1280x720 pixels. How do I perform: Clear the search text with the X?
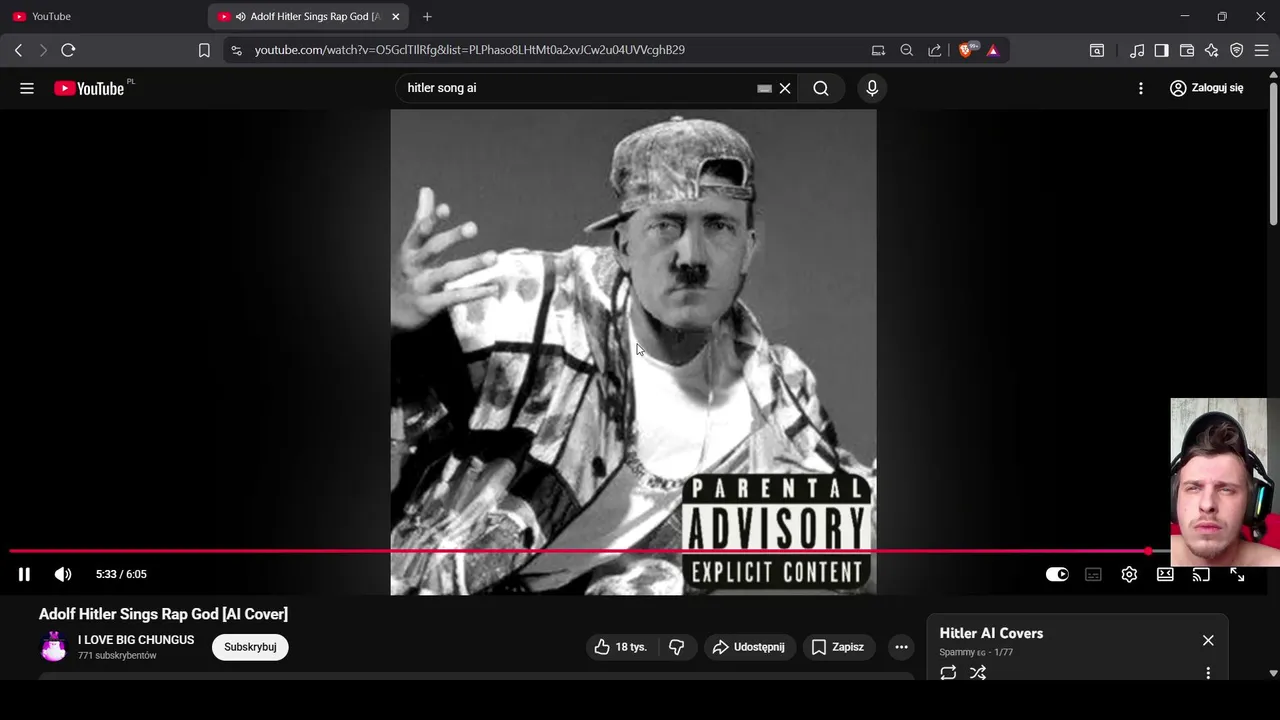785,88
